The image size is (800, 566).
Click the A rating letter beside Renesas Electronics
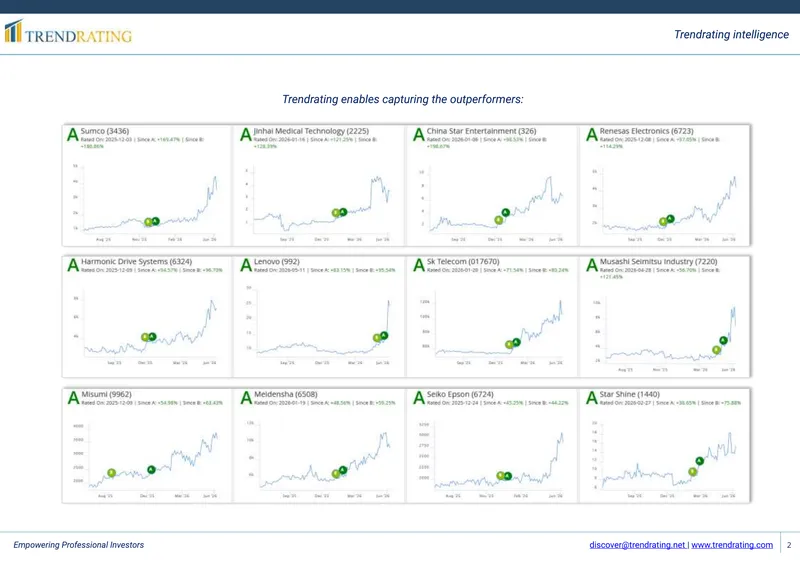(592, 135)
